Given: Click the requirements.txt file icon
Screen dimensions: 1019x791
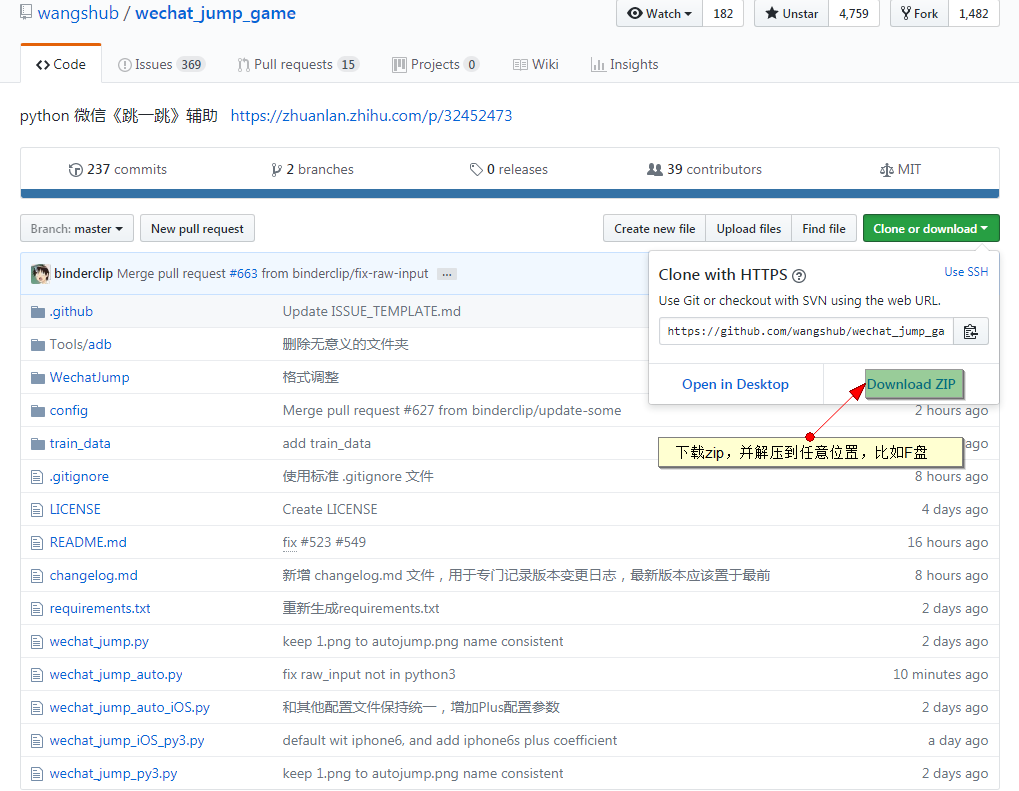Looking at the screenshot, I should pos(37,609).
